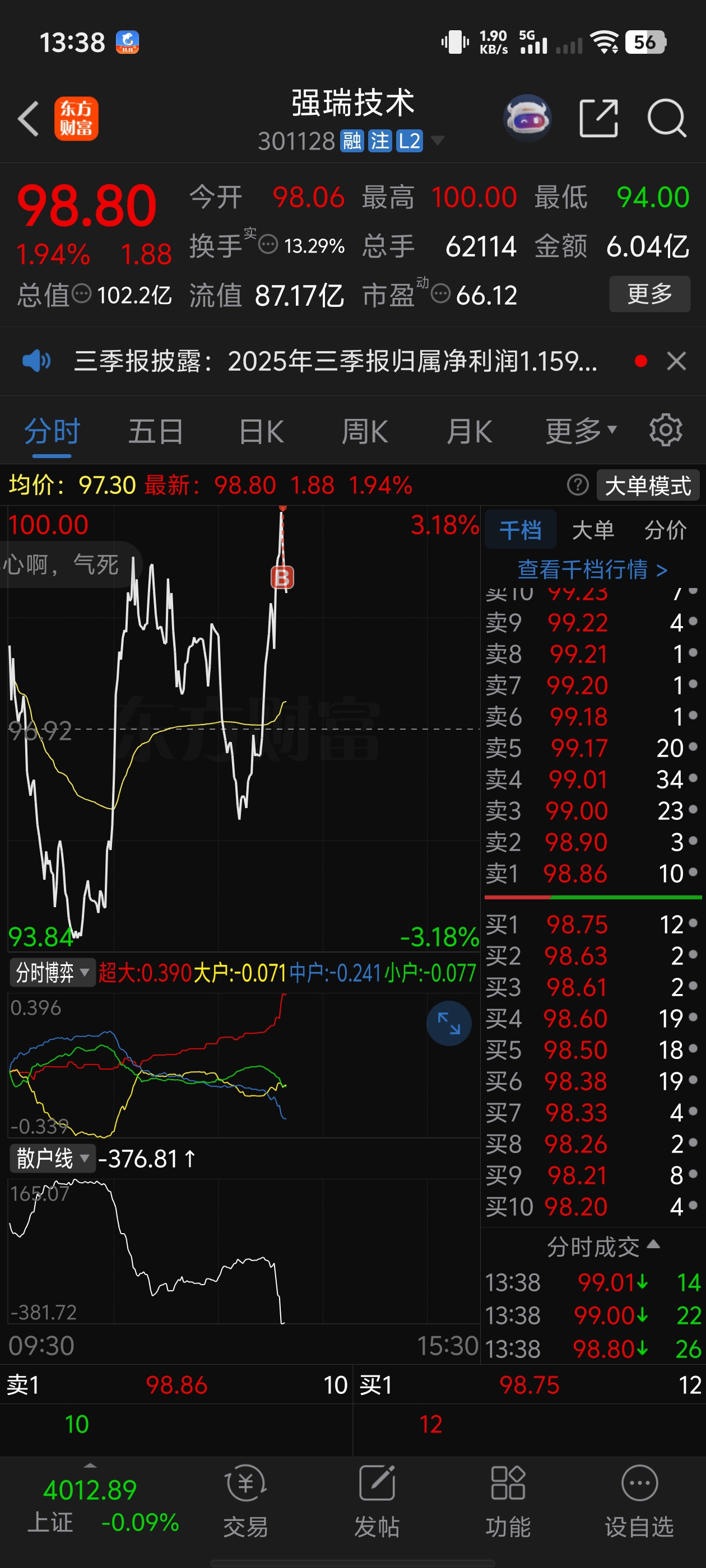The height and width of the screenshot is (1568, 706).
Task: Open 交易 trading icon
Action: pos(245,1500)
